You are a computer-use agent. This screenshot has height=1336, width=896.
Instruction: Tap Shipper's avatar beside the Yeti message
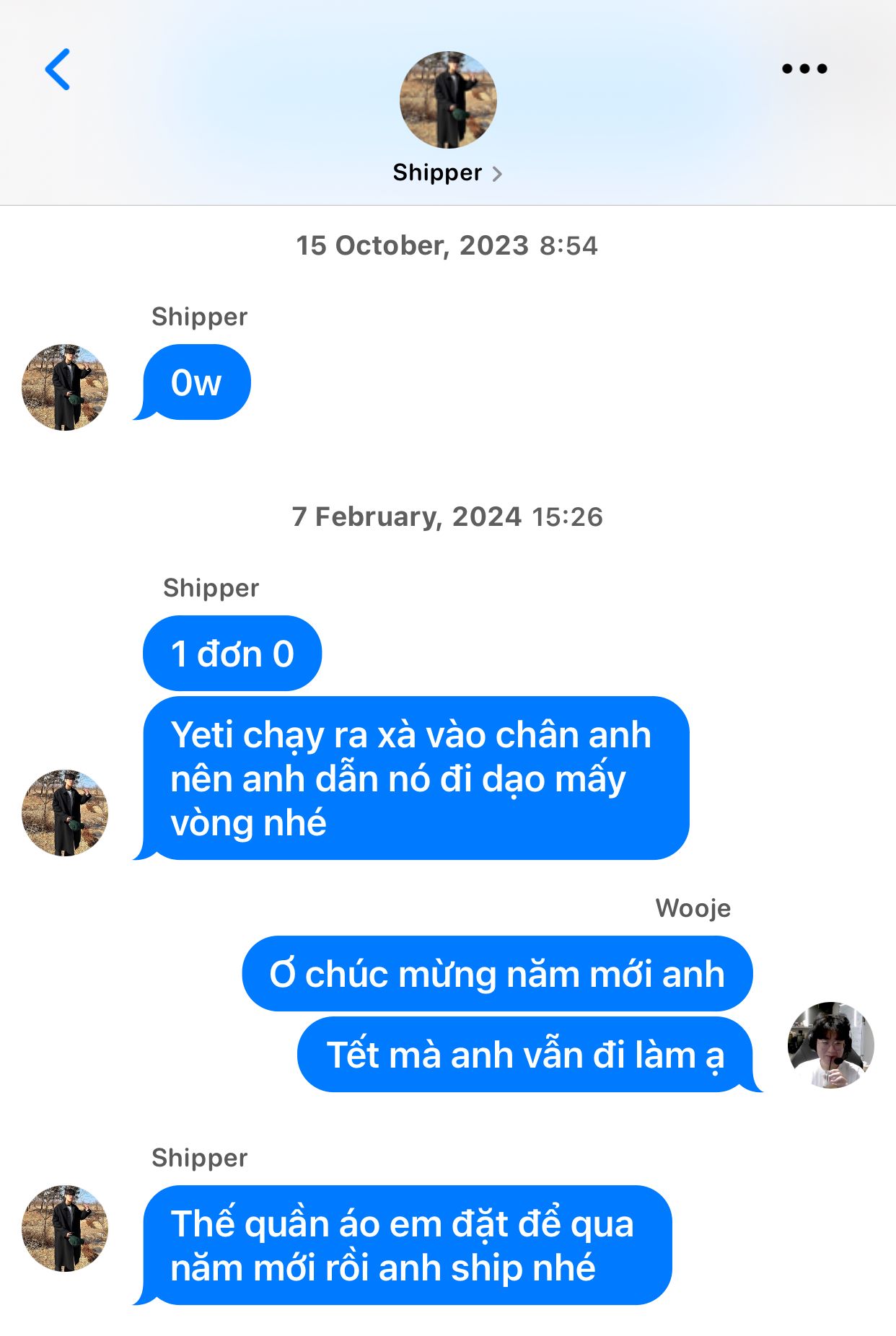[x=65, y=813]
